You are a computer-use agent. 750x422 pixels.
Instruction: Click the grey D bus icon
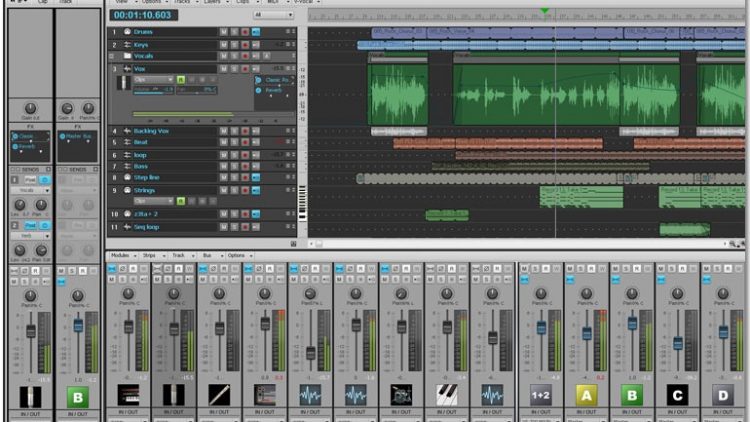723,395
